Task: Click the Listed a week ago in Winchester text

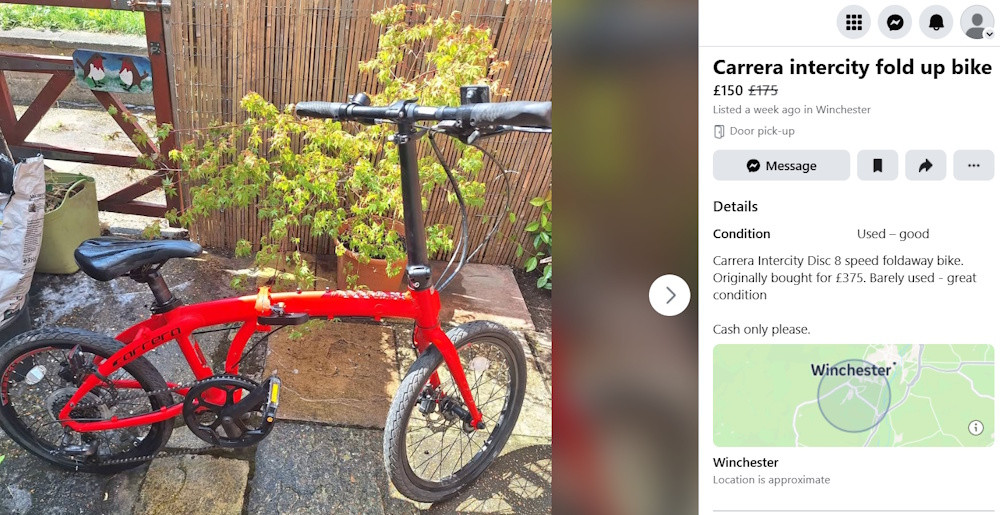Action: 791,110
